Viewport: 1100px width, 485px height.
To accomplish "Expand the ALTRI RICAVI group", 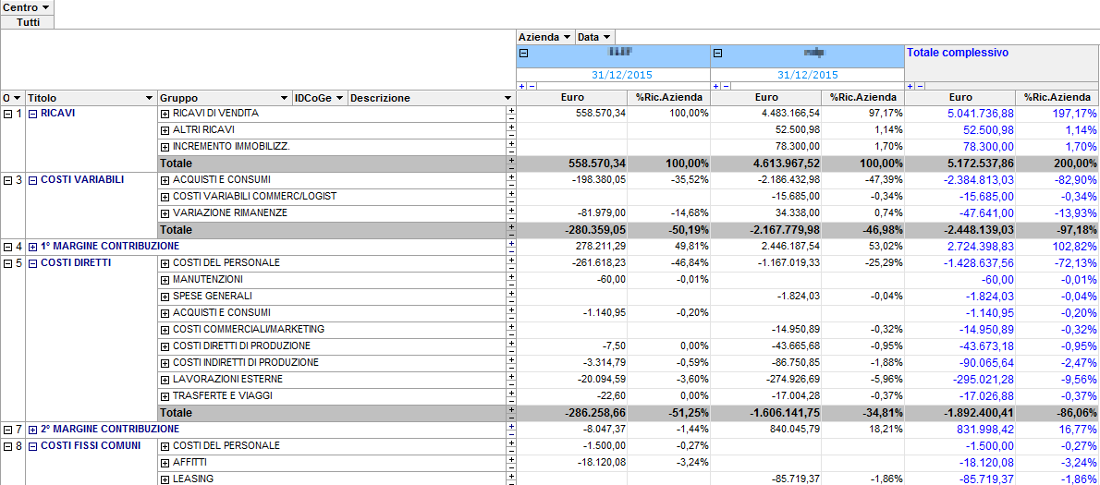I will click(x=166, y=131).
